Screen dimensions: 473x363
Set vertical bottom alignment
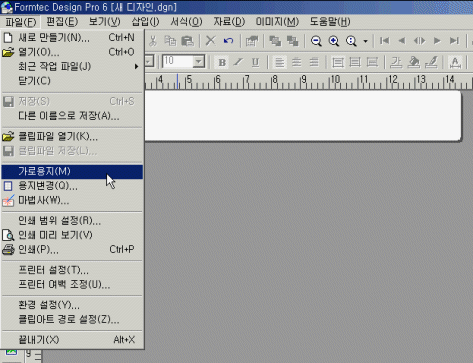[x=372, y=62]
